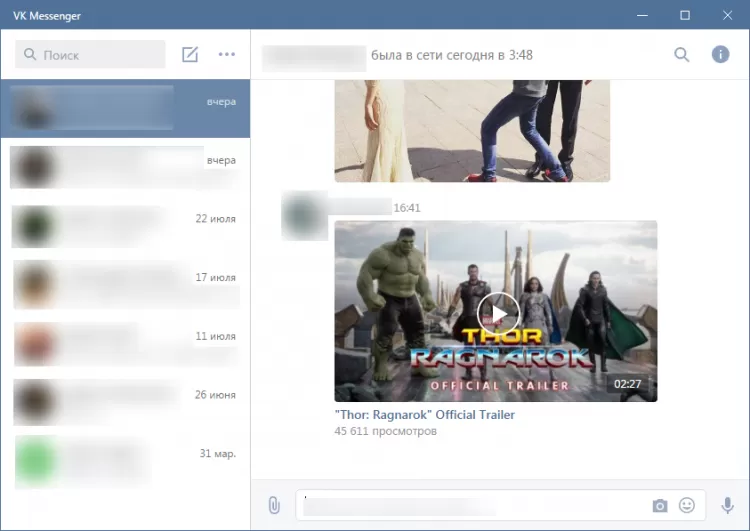Play the Thor Ragnarok trailer video
Screen dimensions: 750x531
498,314
